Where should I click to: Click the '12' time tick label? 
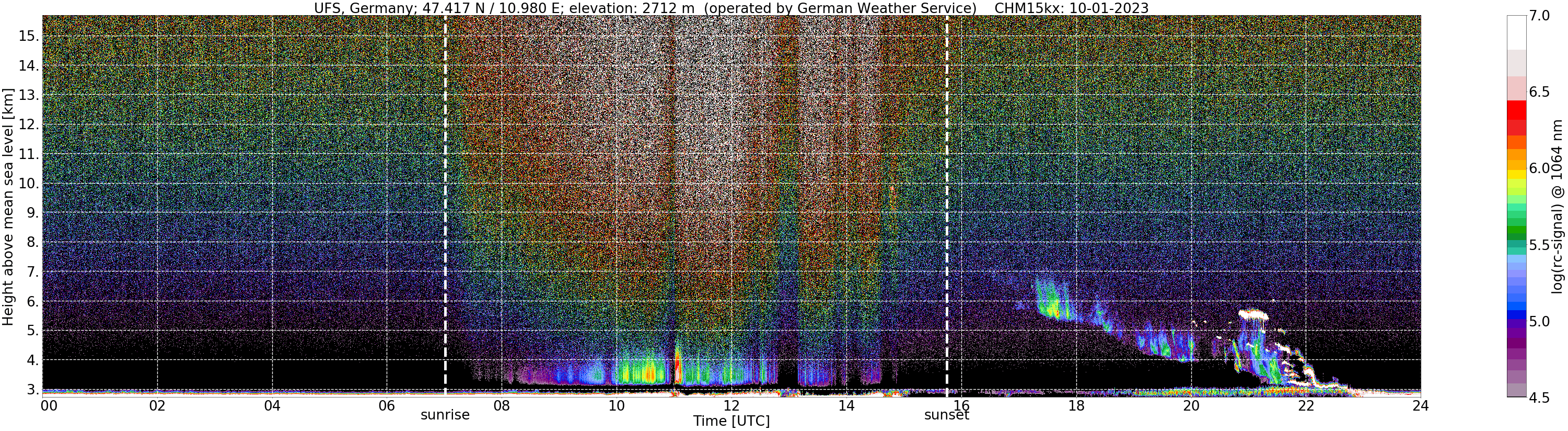click(x=731, y=406)
